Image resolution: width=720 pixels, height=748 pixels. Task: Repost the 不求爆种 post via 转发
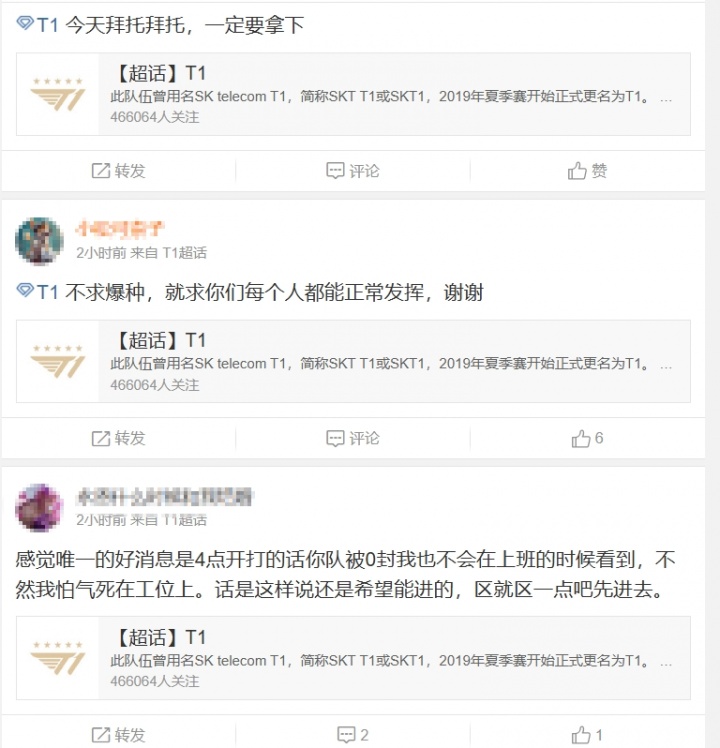point(118,438)
